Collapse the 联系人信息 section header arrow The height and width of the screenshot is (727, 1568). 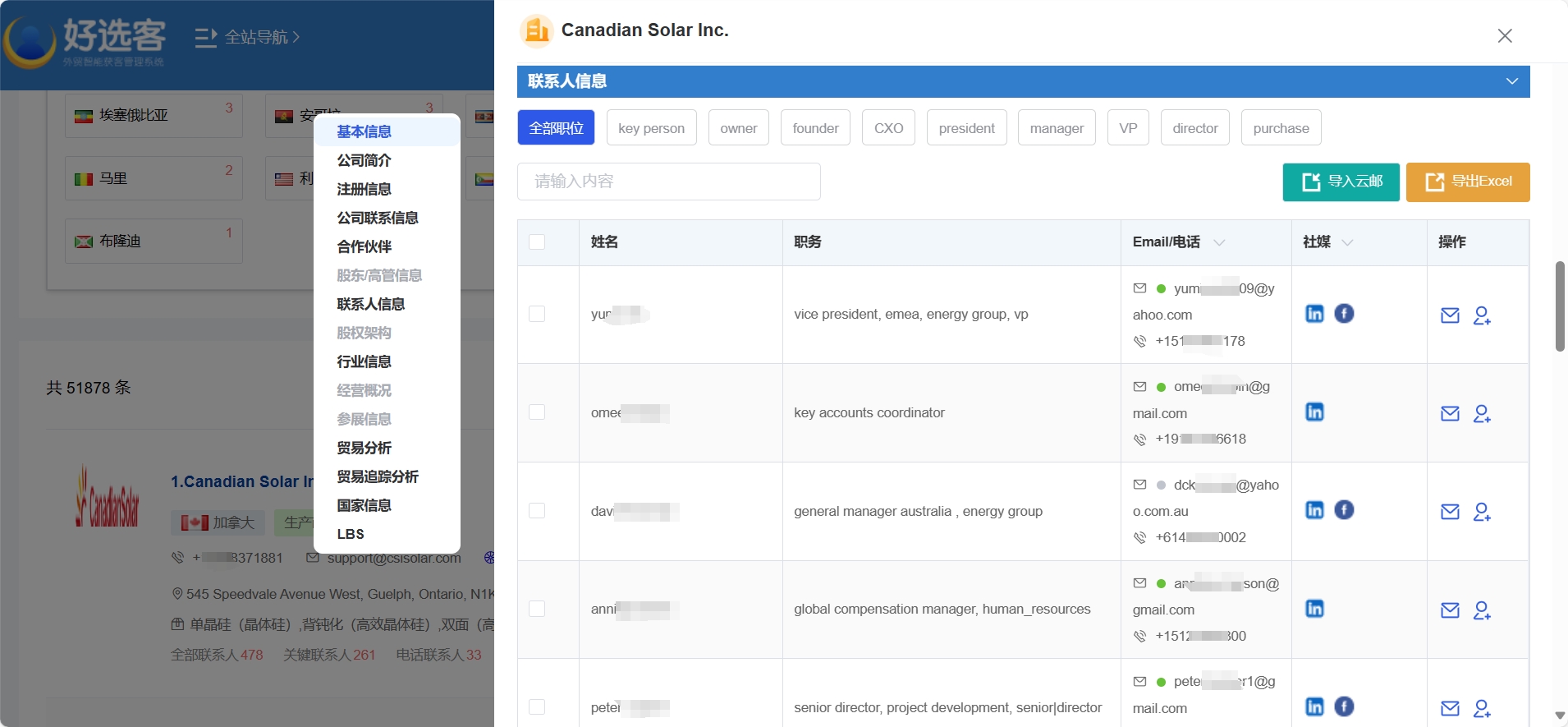tap(1512, 81)
